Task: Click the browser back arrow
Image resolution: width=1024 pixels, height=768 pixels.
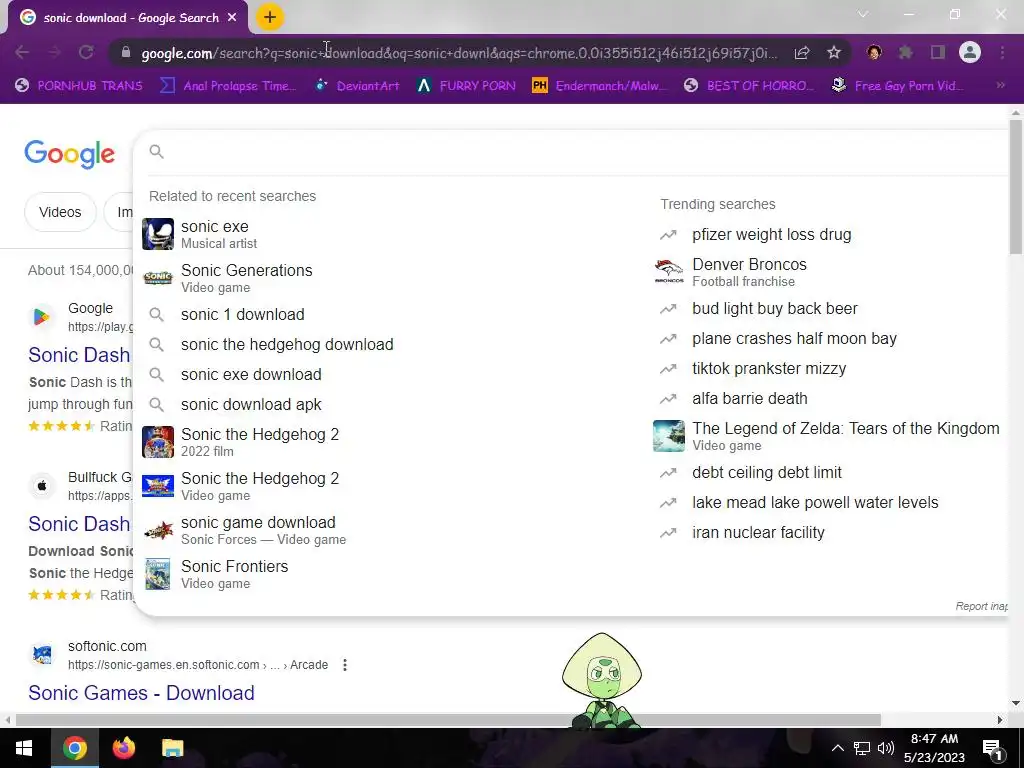Action: pyautogui.click(x=22, y=53)
